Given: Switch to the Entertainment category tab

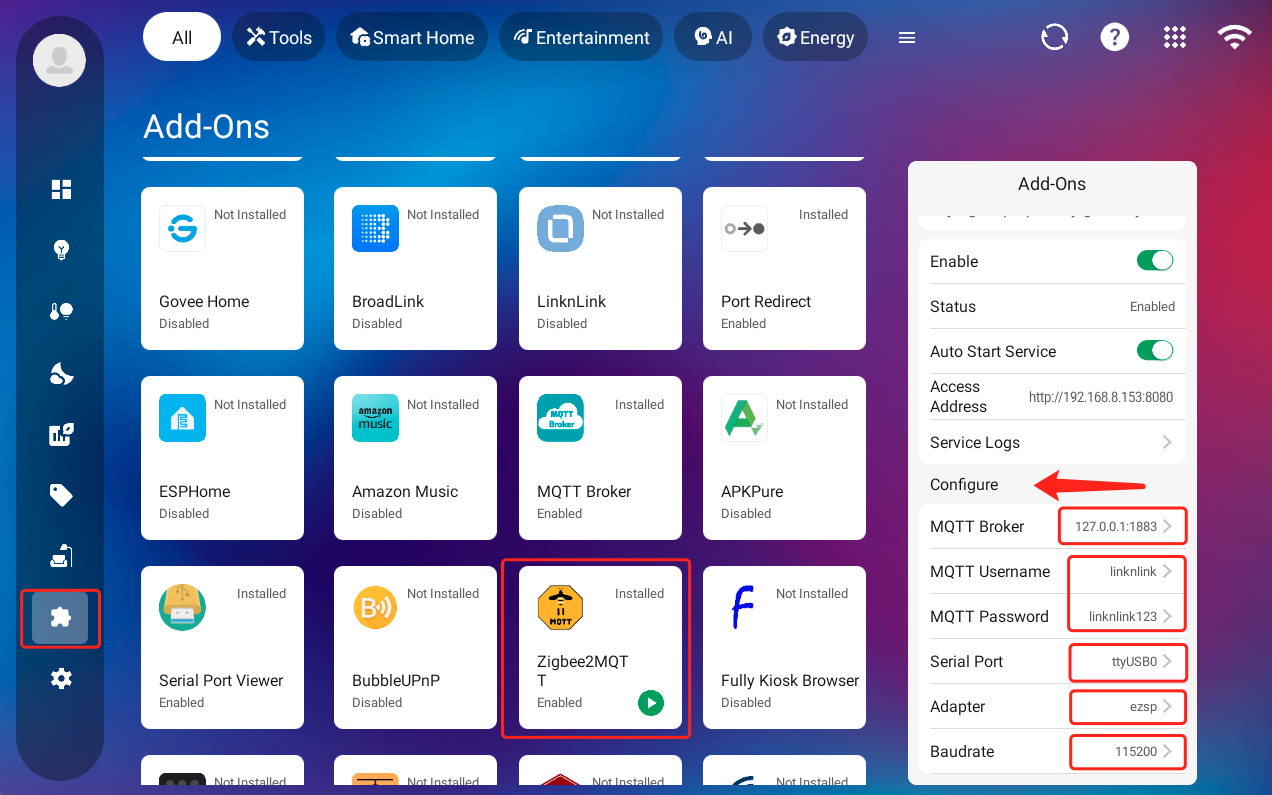Looking at the screenshot, I should click(581, 38).
